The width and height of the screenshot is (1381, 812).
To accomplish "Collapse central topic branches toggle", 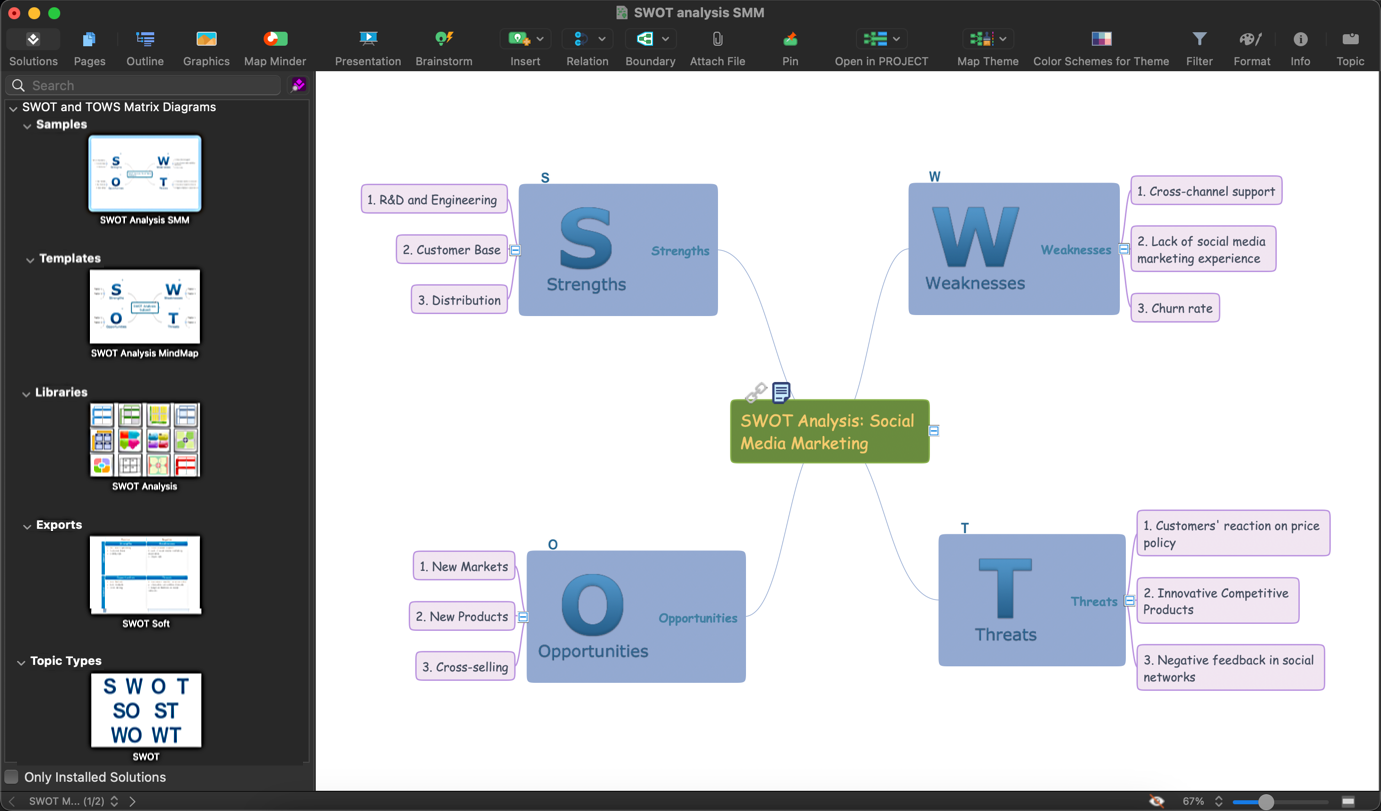I will (x=934, y=431).
